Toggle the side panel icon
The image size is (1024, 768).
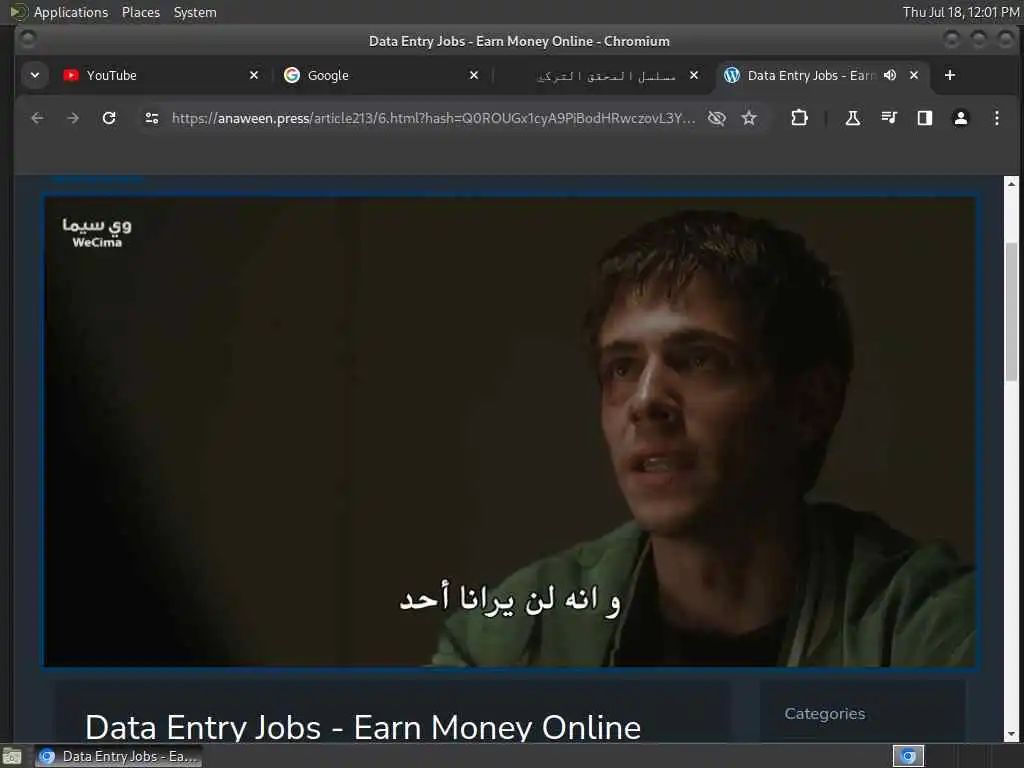tap(925, 118)
